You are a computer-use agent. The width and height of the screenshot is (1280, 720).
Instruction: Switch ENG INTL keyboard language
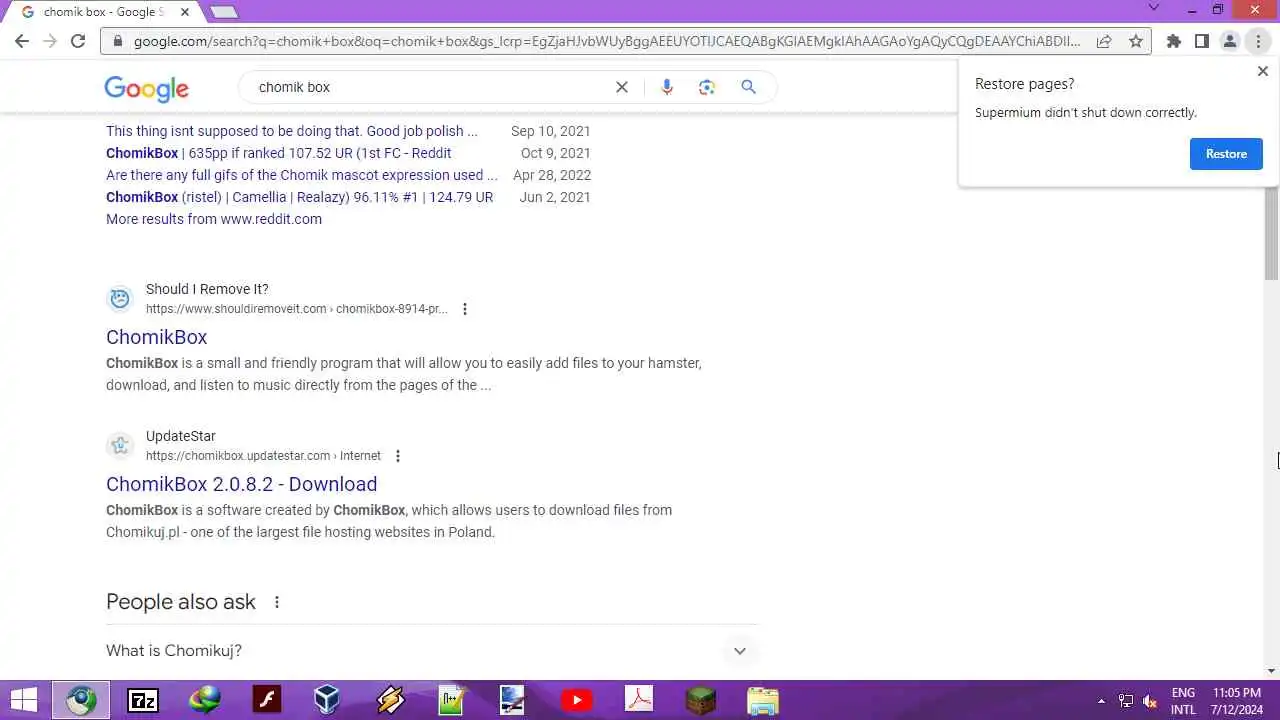click(1183, 701)
